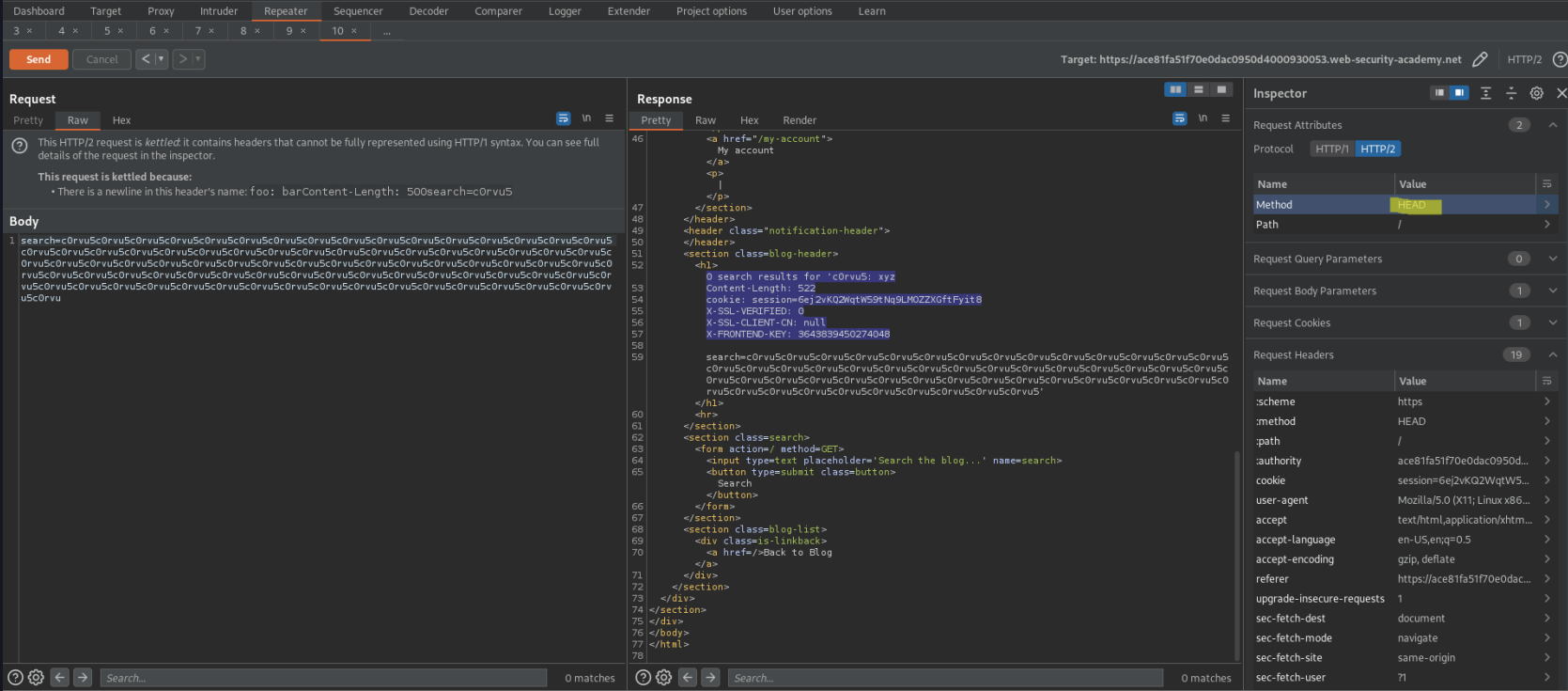1568x691 pixels.
Task: Expand Request Body Parameters section
Action: point(1553,291)
